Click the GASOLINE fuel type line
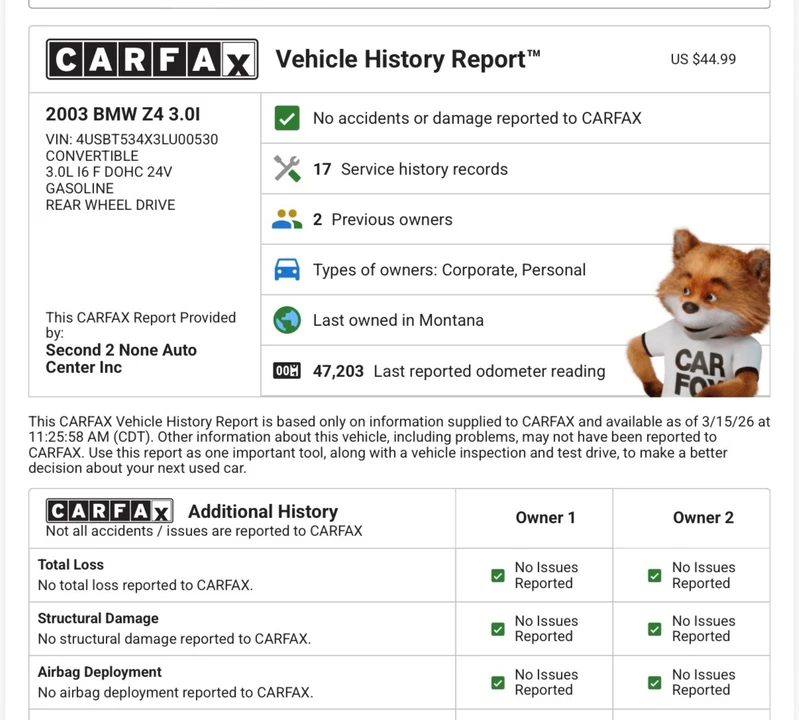799x720 pixels. [x=80, y=189]
